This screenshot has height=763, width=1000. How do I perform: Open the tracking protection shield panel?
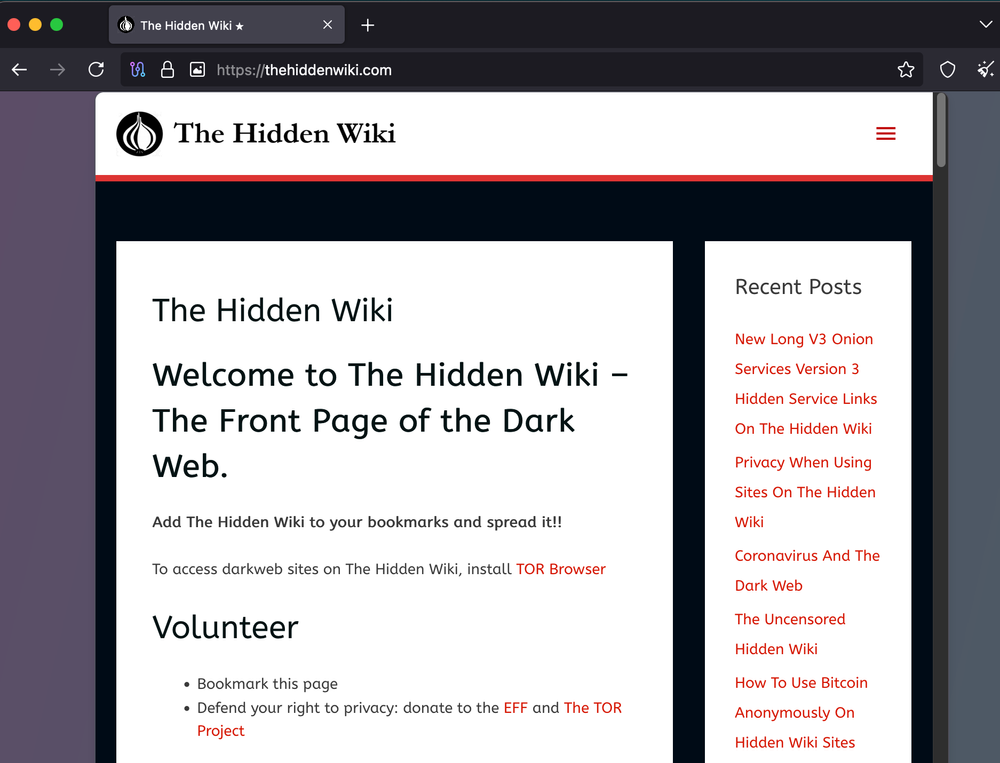click(x=946, y=69)
